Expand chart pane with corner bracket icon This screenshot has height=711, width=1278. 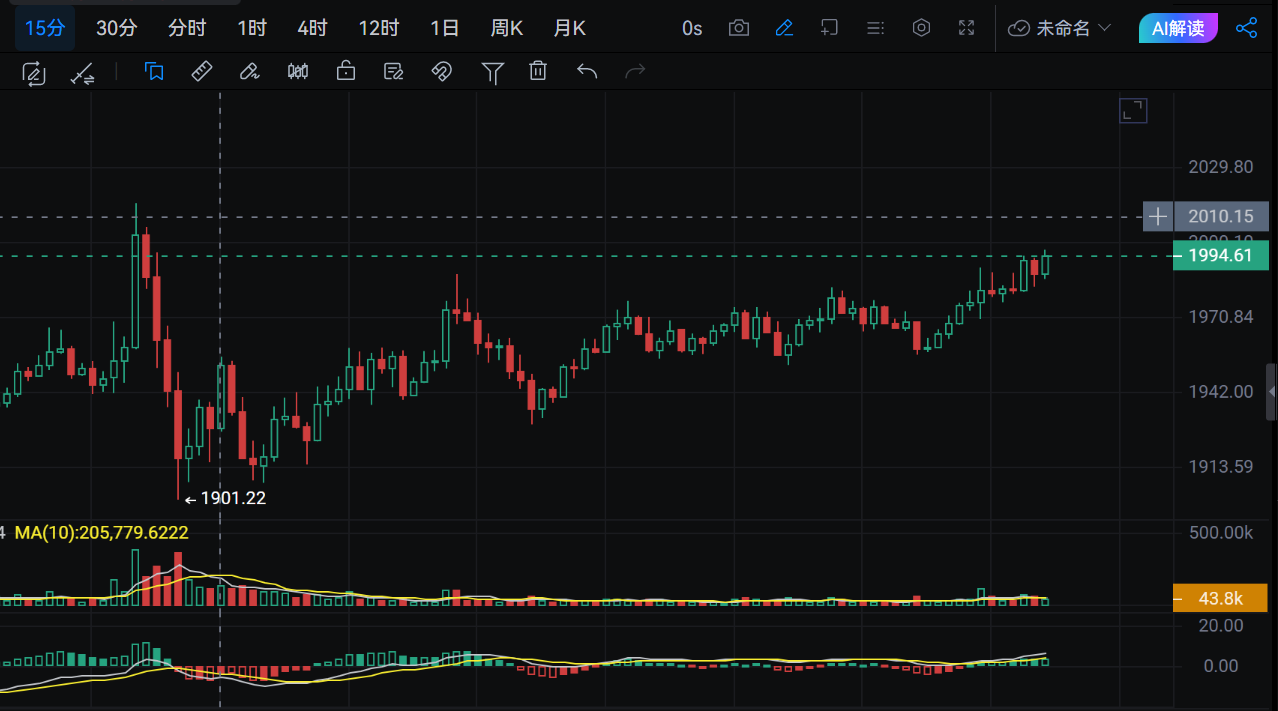click(x=1133, y=111)
